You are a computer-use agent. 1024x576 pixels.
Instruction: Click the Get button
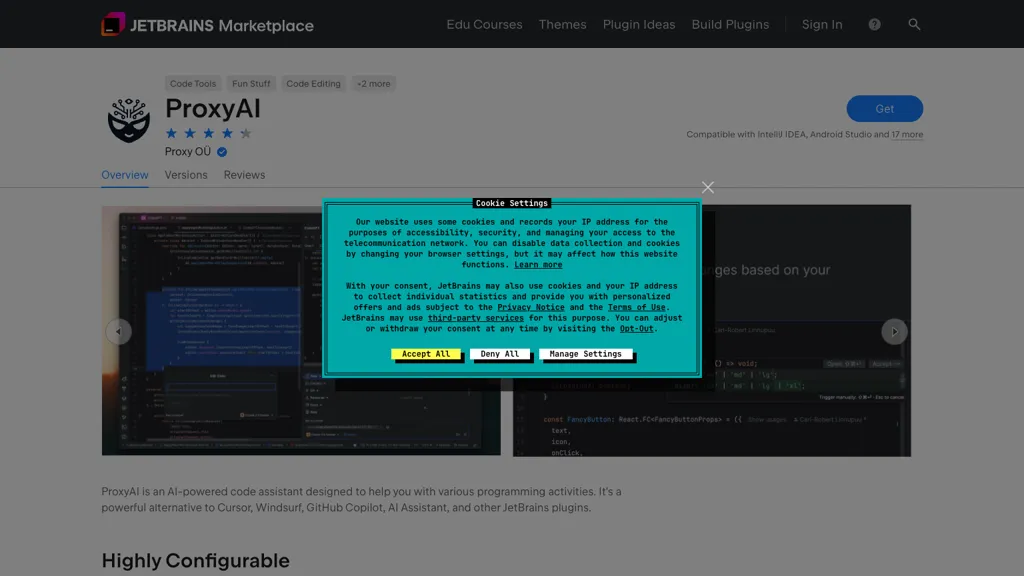tap(884, 109)
